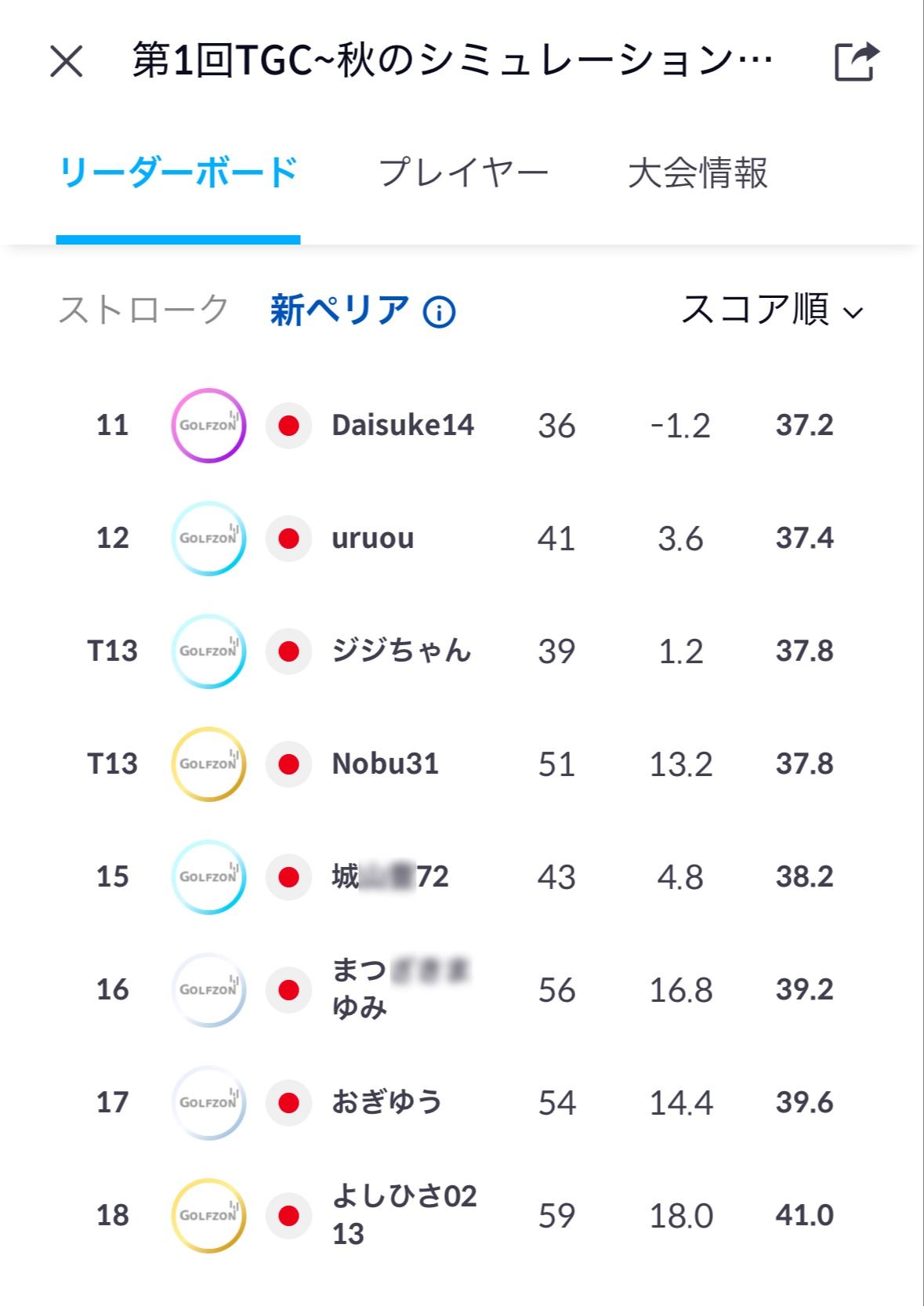The image size is (924, 1306).
Task: Tap よしひさ0213's gold Golfzon avatar badge
Action: pos(208,1216)
